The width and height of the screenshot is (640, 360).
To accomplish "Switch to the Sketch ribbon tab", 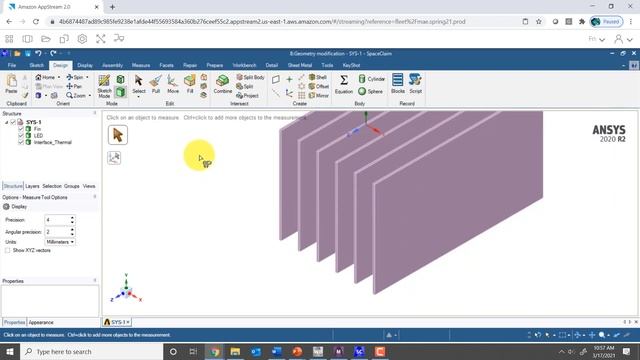I will point(36,65).
